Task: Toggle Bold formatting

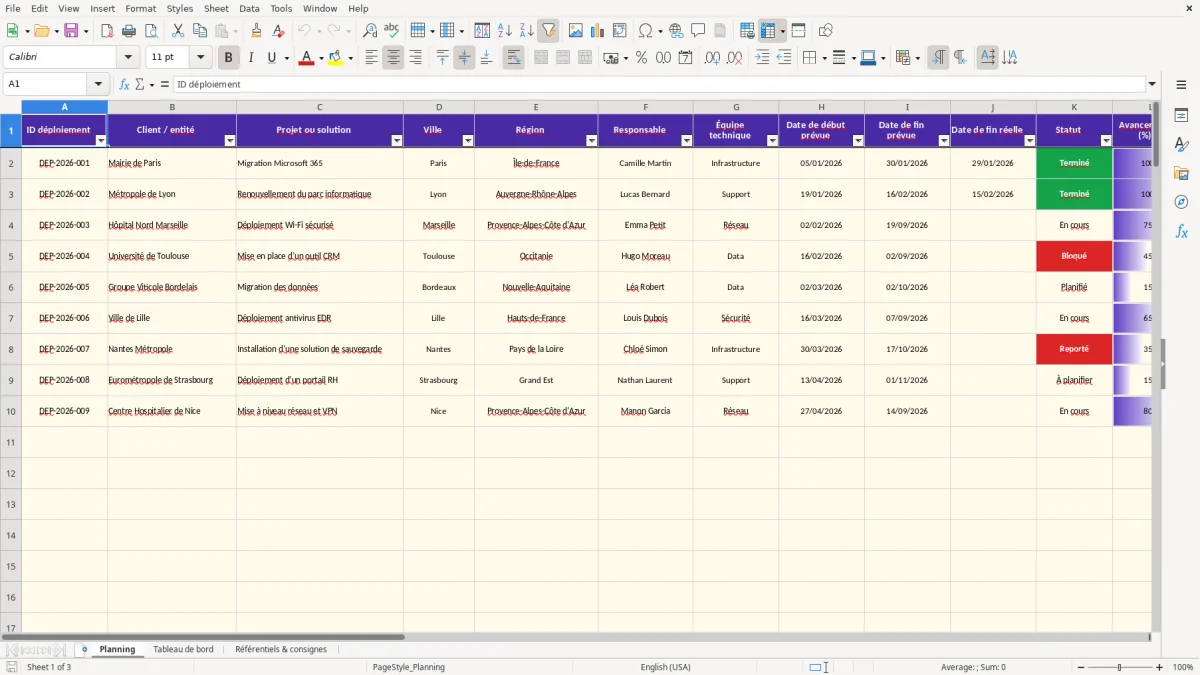Action: [x=229, y=58]
